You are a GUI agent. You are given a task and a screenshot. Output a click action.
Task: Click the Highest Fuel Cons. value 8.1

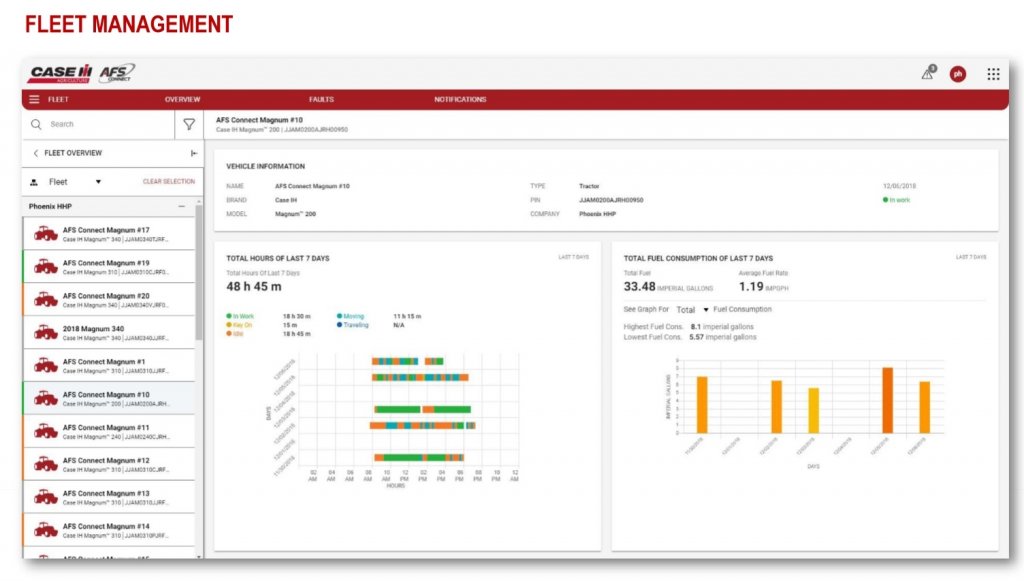point(696,326)
